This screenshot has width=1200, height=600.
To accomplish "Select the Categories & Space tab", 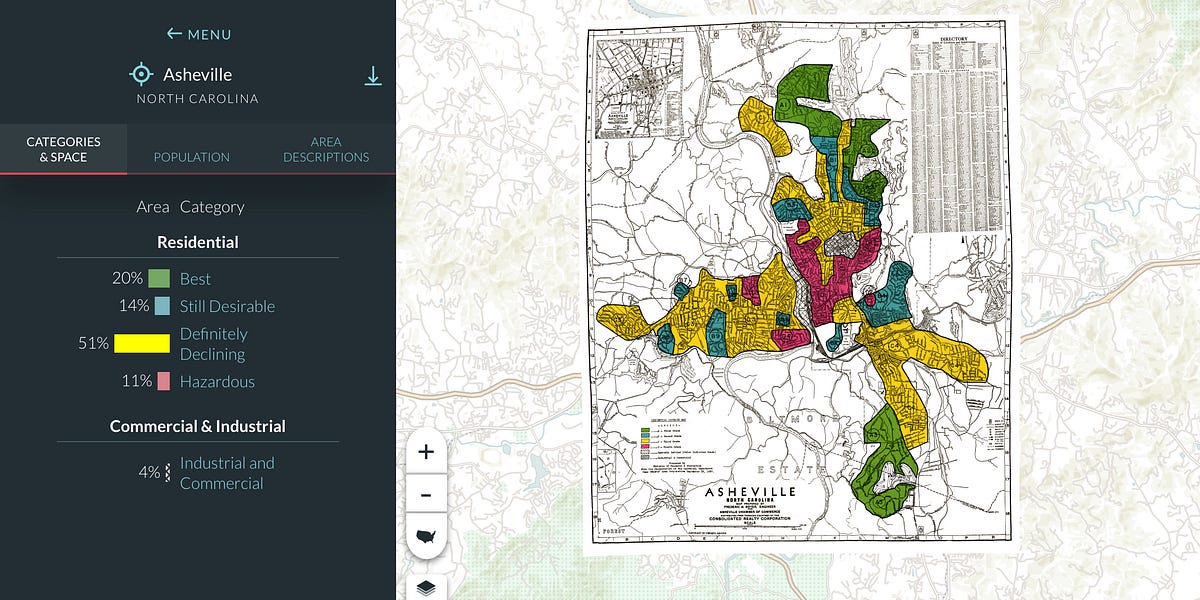I will point(62,149).
